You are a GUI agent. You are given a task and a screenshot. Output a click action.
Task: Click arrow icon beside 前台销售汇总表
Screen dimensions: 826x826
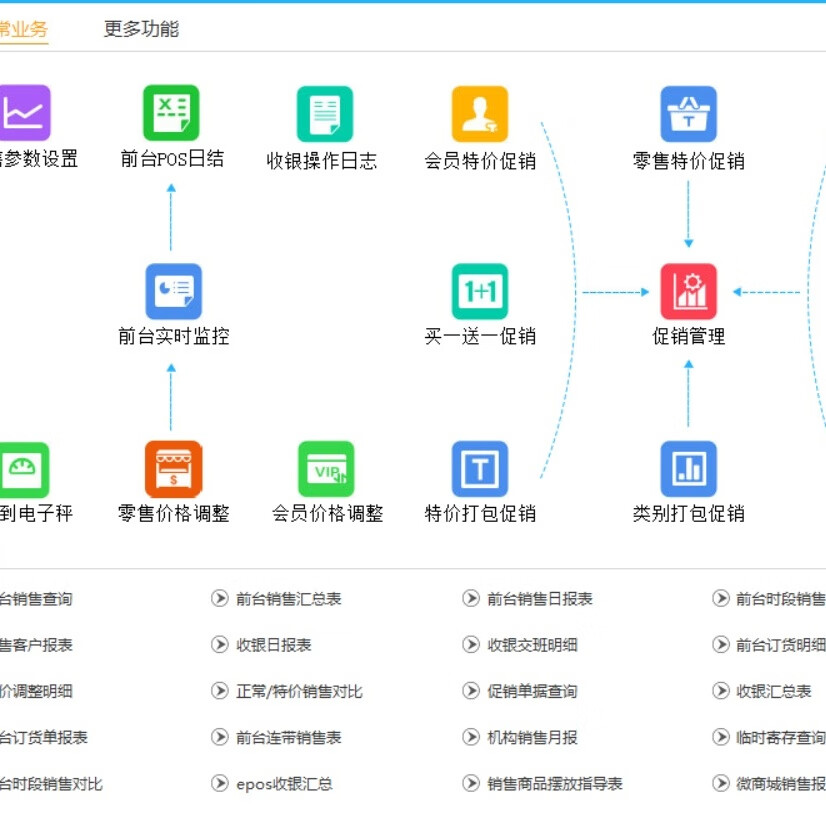(x=220, y=598)
